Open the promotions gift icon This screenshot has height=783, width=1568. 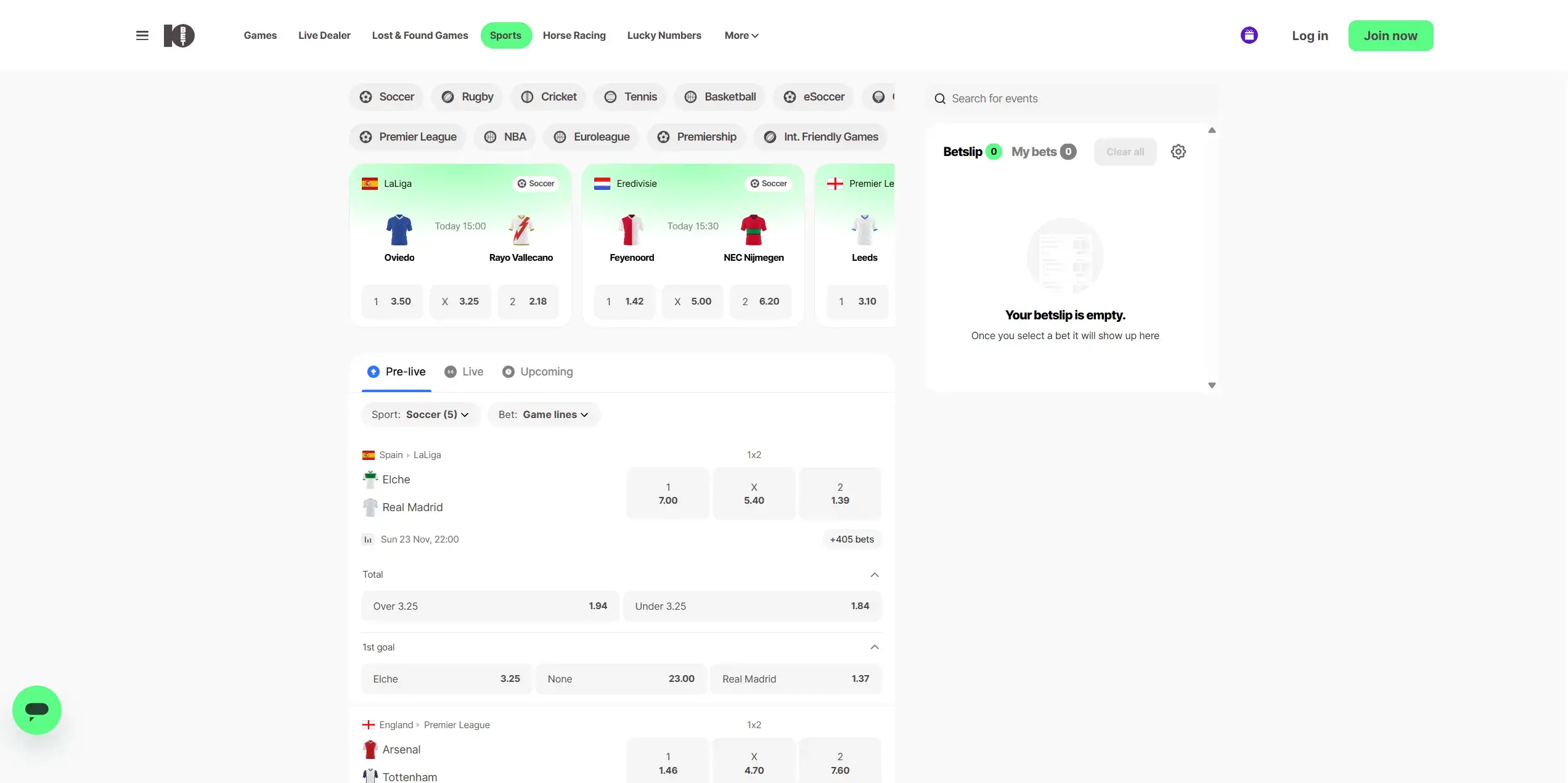1249,35
